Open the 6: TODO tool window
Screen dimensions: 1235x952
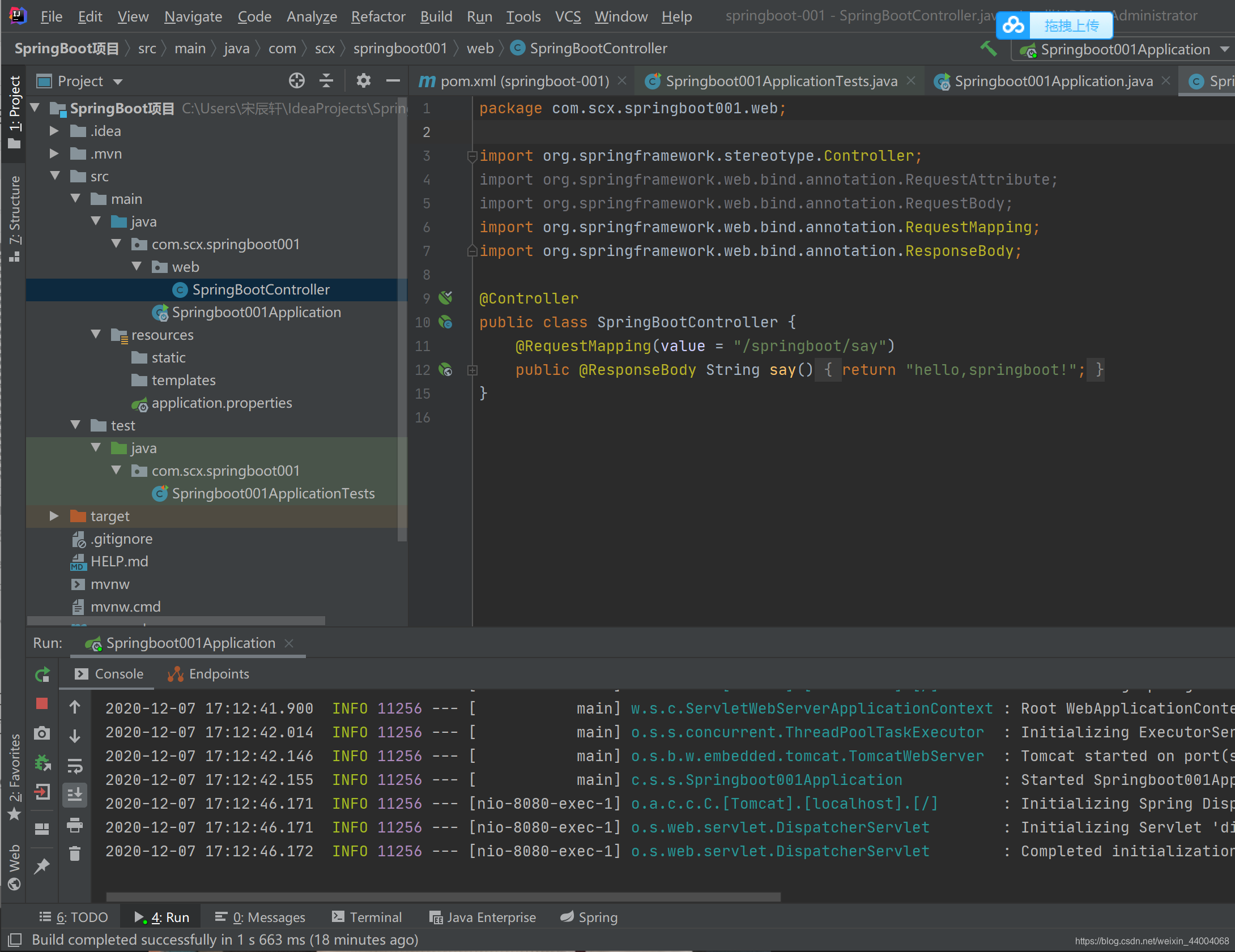pos(74,917)
